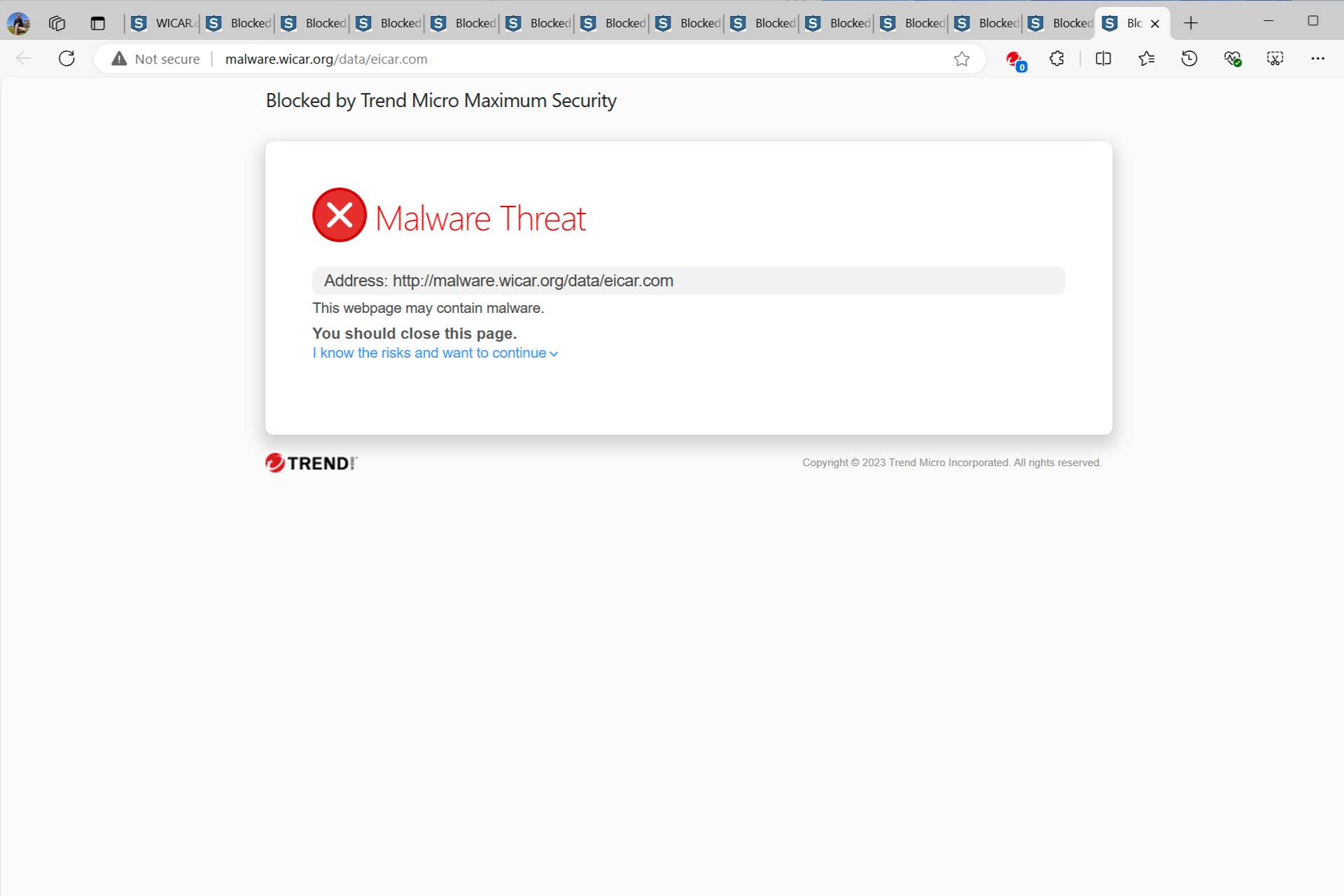Screen dimensions: 1344x896
Task: Click 'I know the risks and want to continue'
Action: coord(435,353)
